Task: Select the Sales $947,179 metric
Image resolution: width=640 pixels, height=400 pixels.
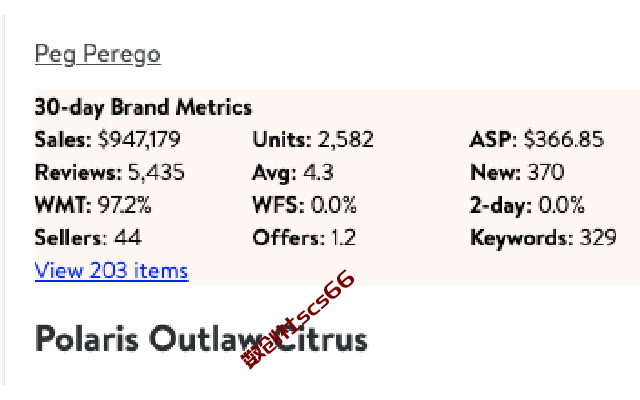Action: click(x=107, y=140)
